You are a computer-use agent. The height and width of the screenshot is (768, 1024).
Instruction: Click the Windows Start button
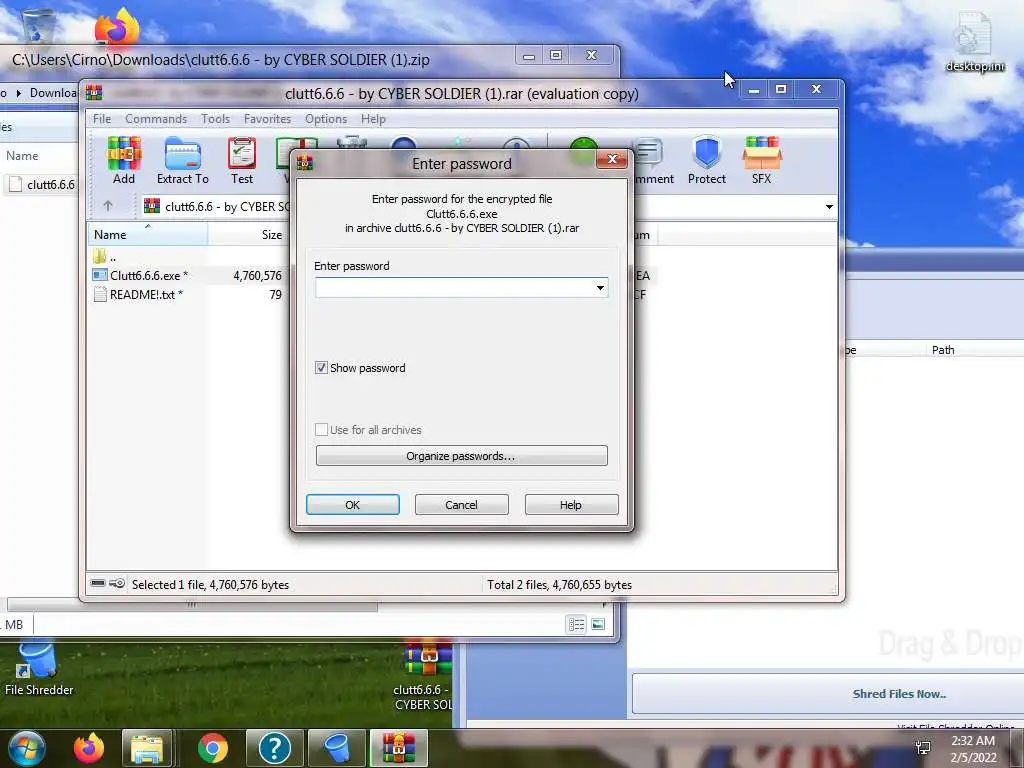coord(27,748)
